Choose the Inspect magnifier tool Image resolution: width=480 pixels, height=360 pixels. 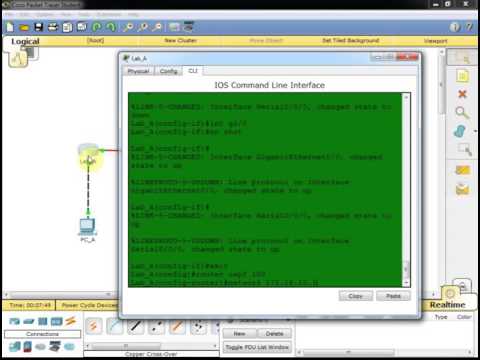[x=462, y=113]
